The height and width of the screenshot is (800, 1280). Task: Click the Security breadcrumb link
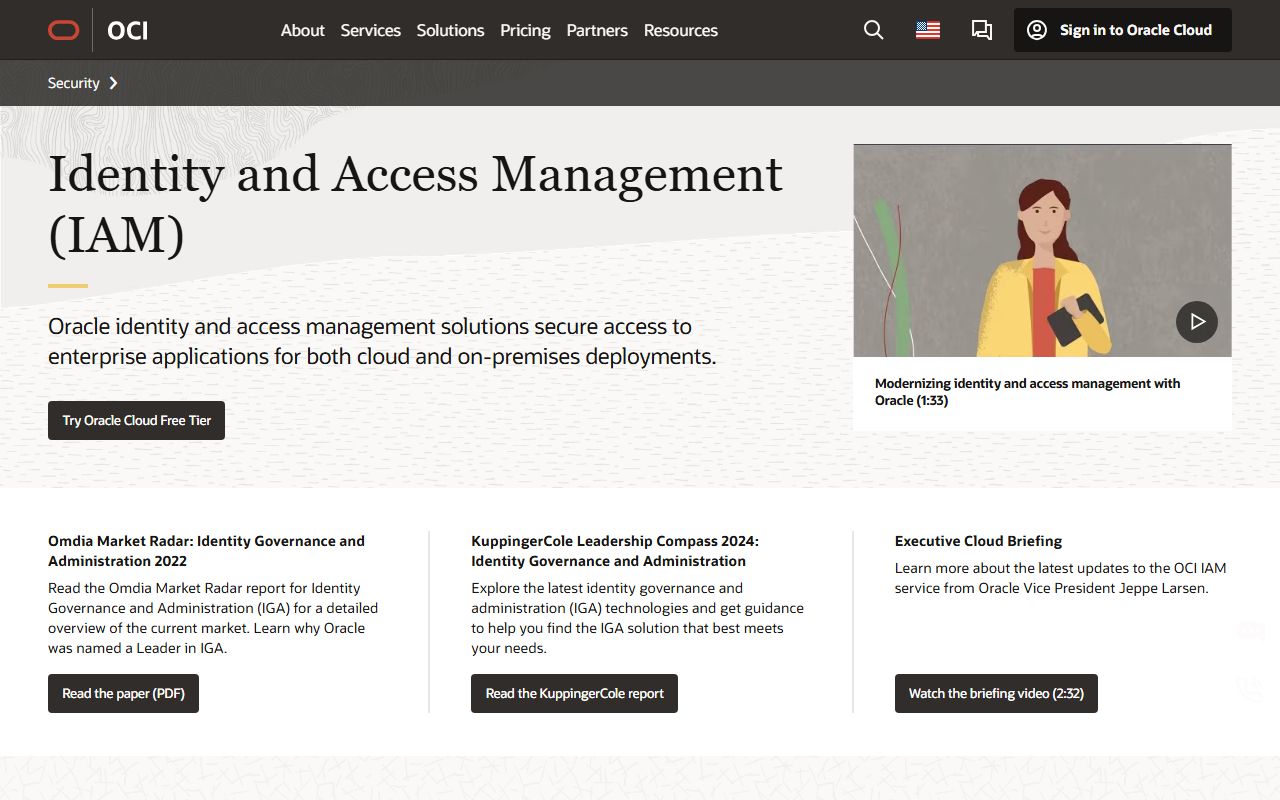pyautogui.click(x=72, y=83)
